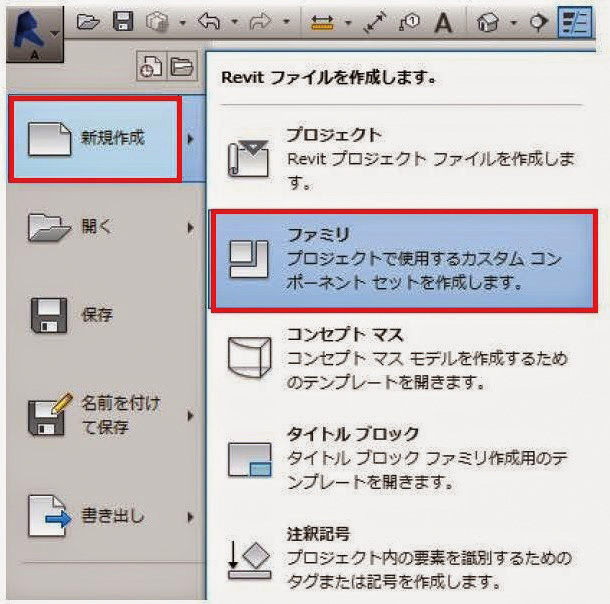Expand the 3D View dropdown arrow
Viewport: 610px width, 604px height.
(x=514, y=23)
